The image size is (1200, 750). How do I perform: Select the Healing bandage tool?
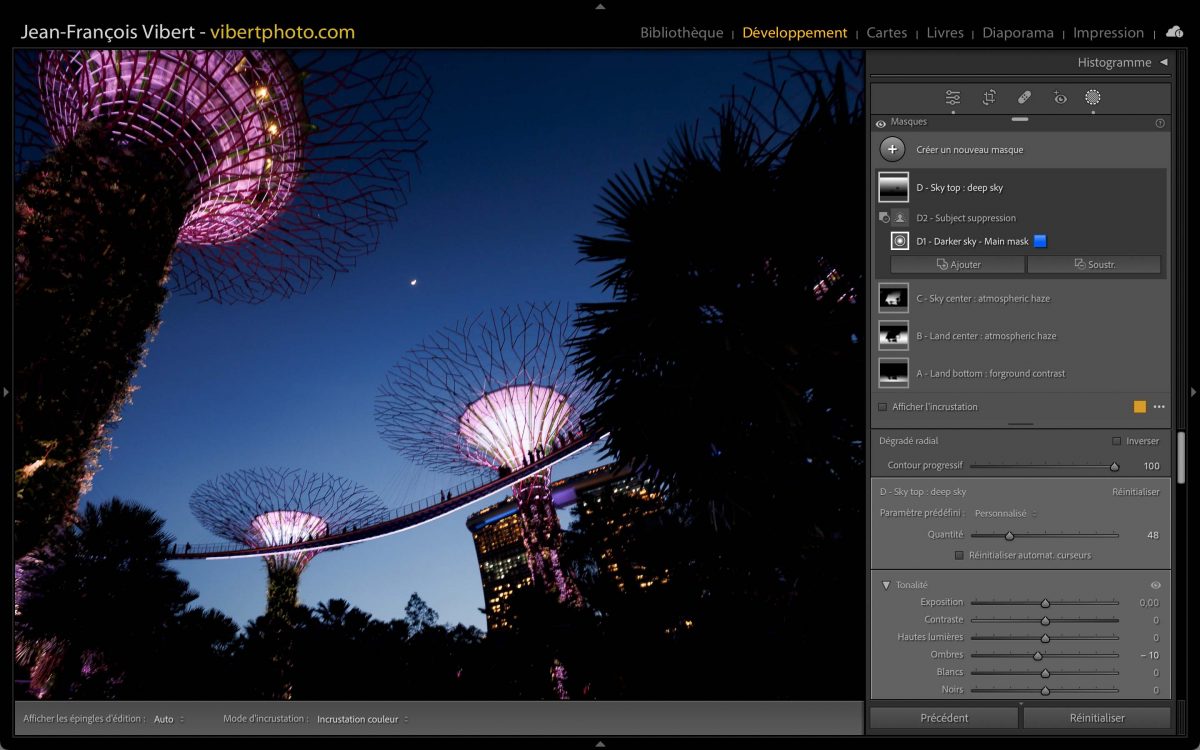(1024, 97)
